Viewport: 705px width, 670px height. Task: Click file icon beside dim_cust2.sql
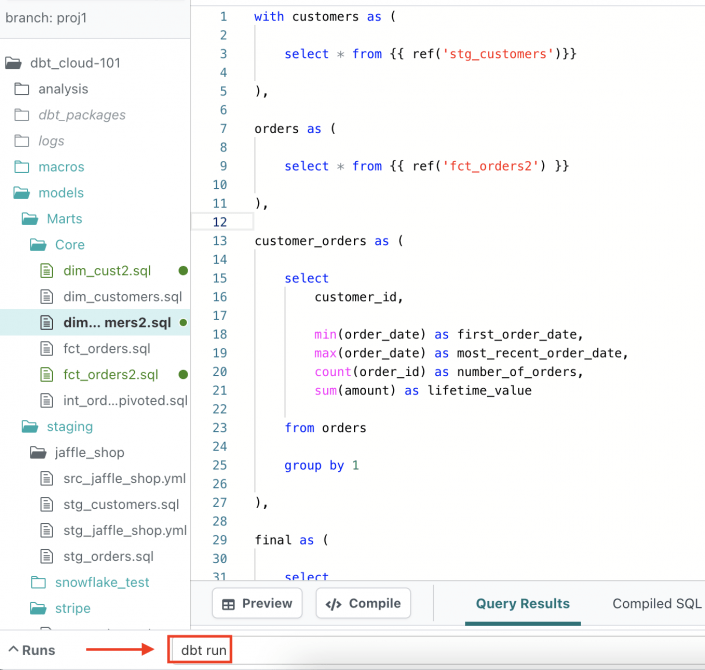point(46,271)
